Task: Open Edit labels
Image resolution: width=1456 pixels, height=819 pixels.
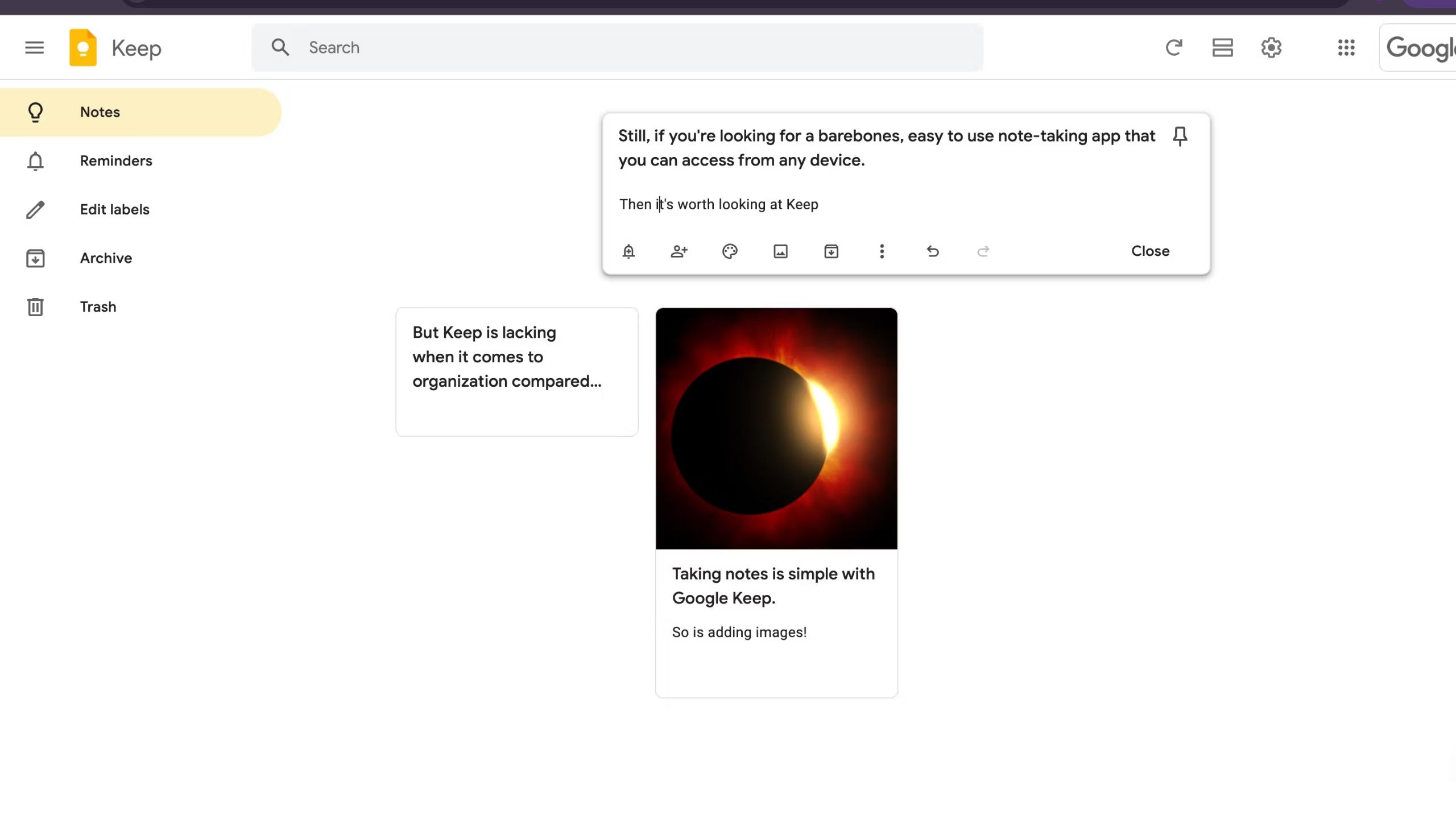Action: [x=114, y=209]
